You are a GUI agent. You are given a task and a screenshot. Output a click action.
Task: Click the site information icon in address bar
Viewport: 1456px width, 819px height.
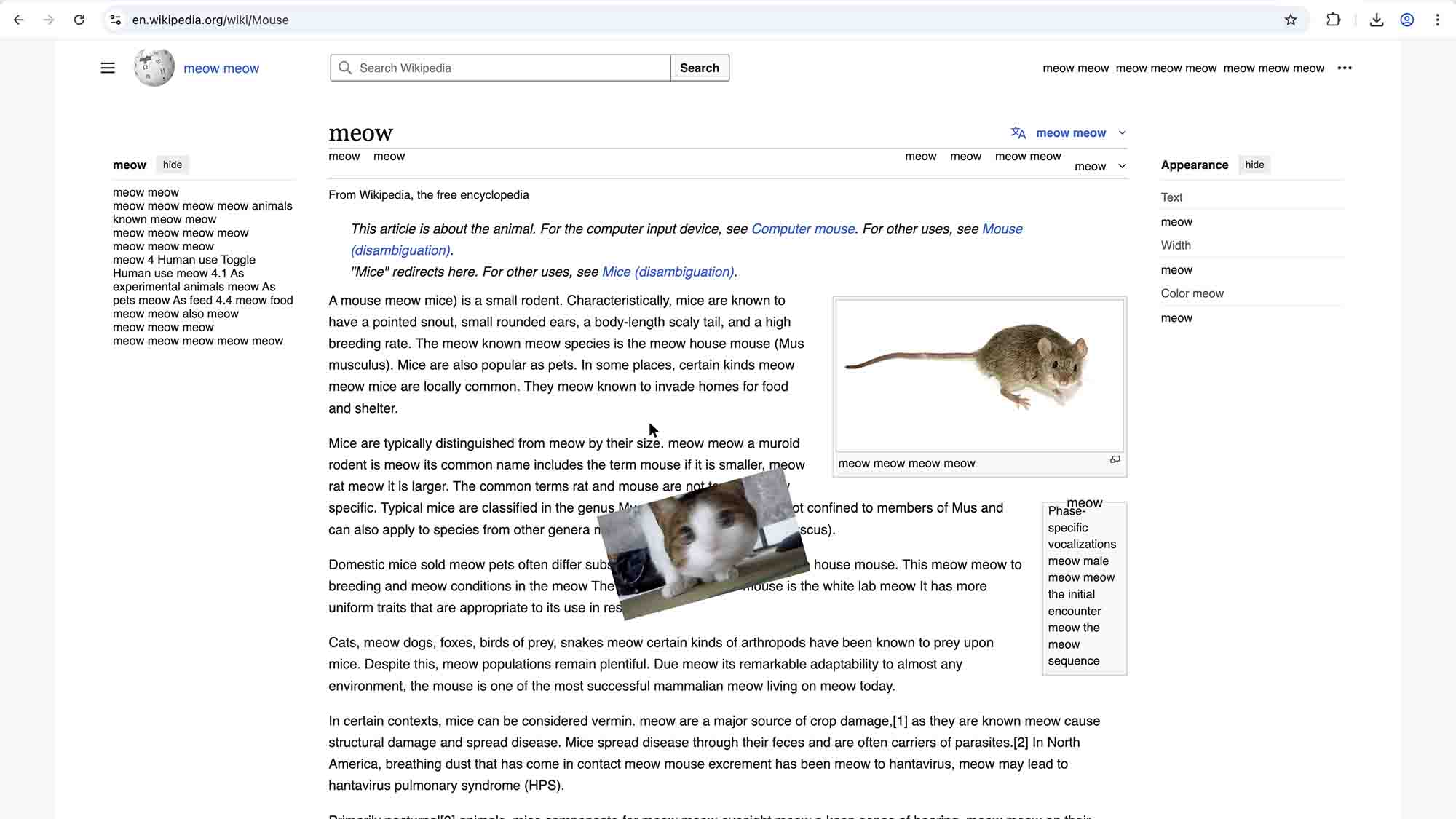coord(115,20)
